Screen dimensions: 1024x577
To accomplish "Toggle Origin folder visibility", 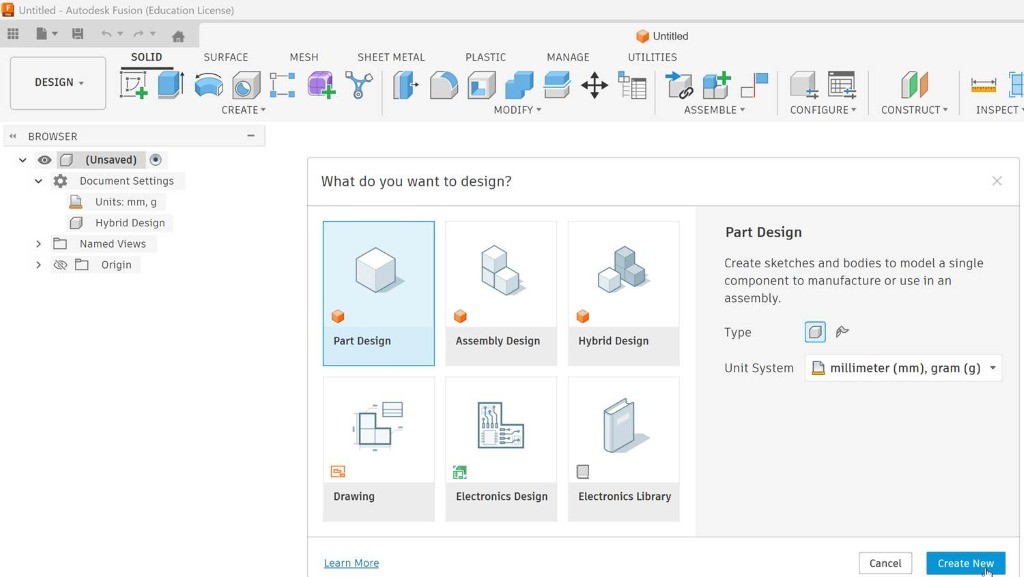I will 60,265.
